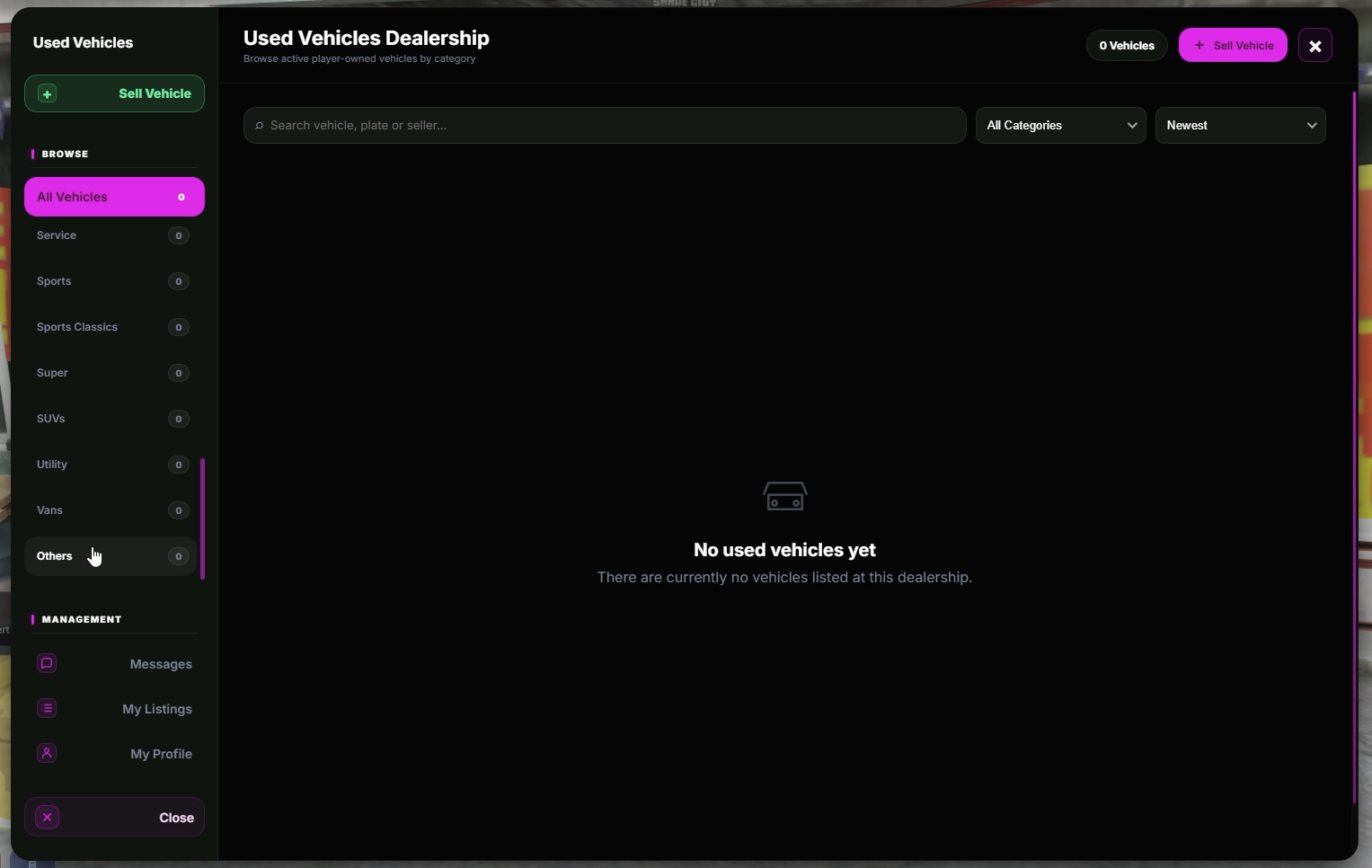Click the sidebar category list scrollbar
The image size is (1372, 868).
203,518
